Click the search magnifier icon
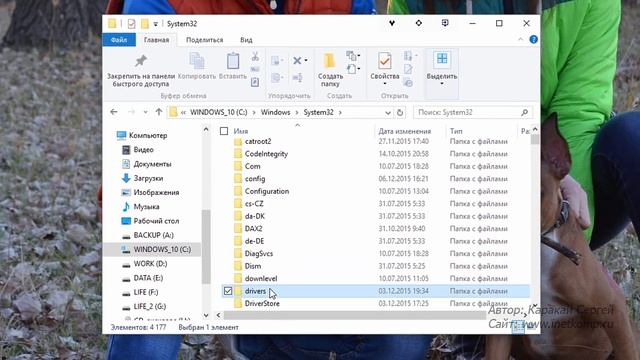 [x=524, y=112]
